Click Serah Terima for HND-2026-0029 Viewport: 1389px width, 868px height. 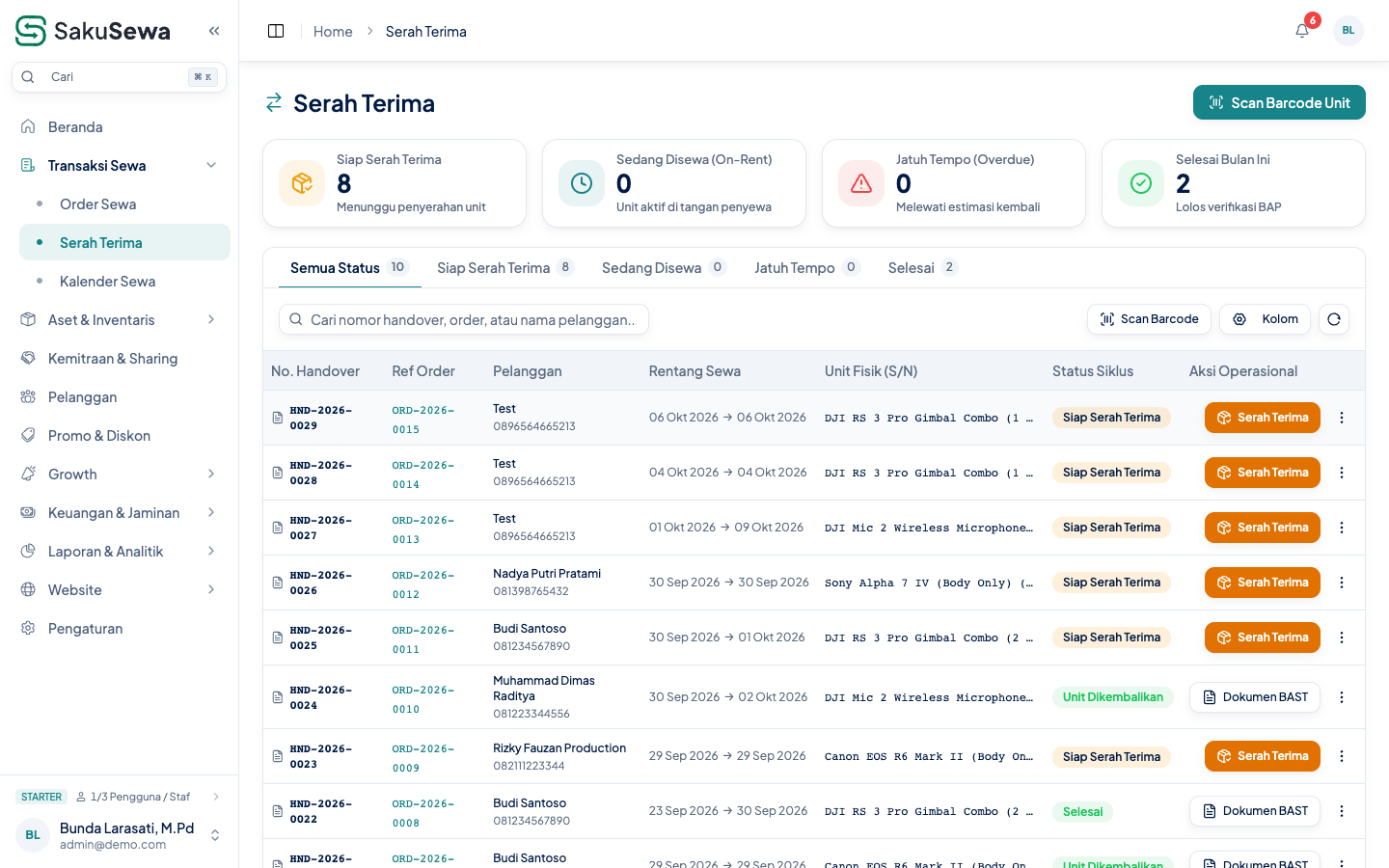point(1263,418)
